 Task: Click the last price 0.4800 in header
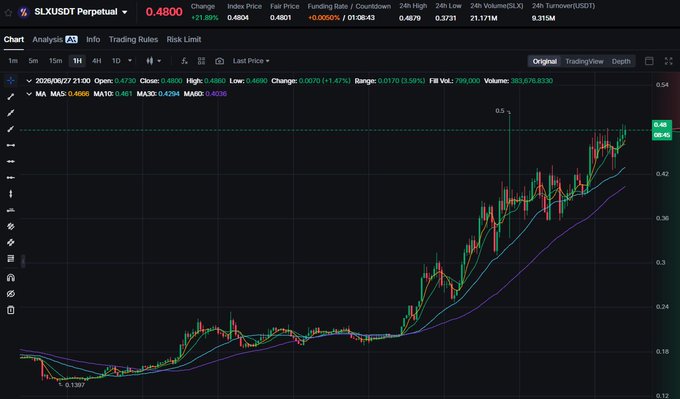pos(164,12)
